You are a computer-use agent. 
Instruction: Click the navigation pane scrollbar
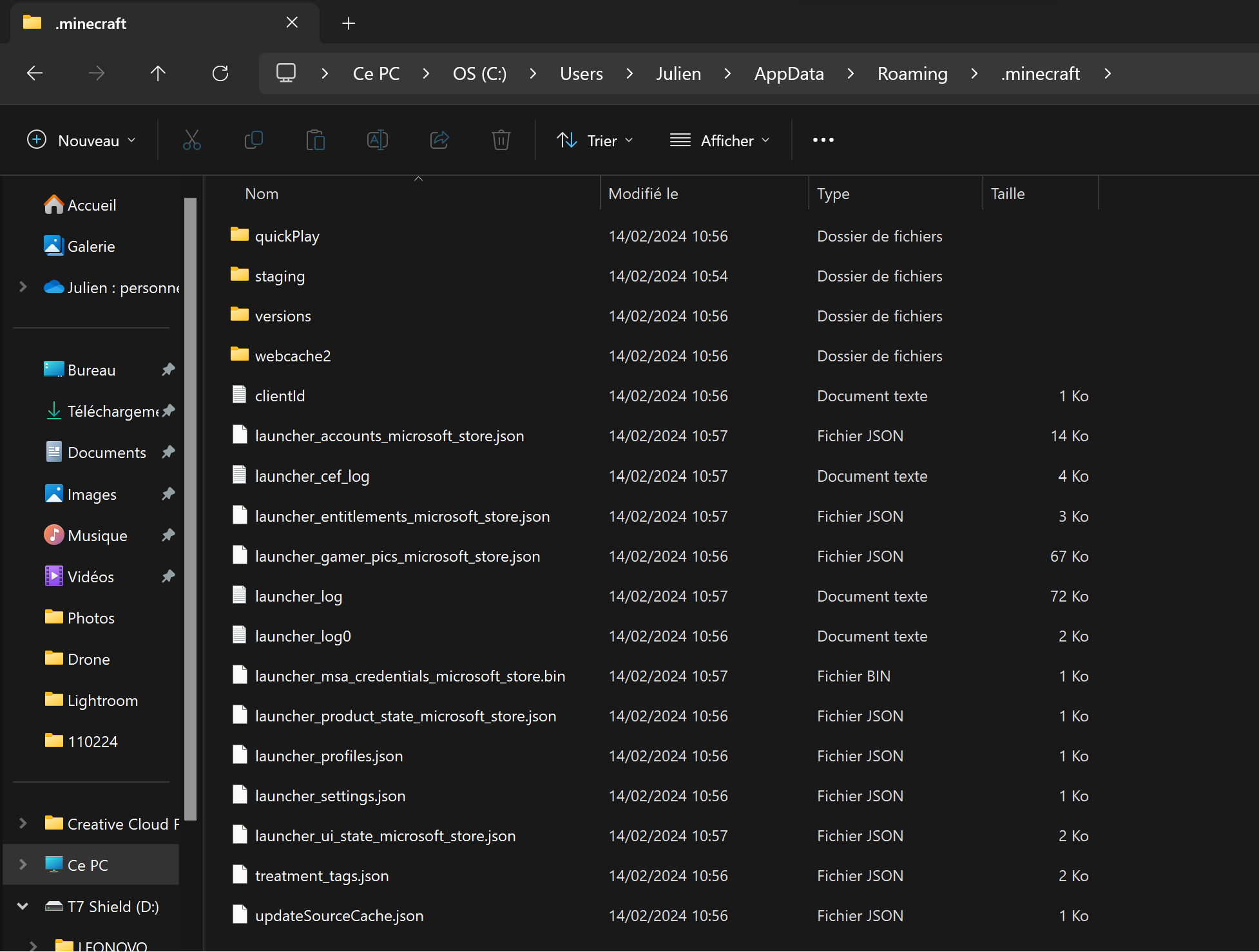pyautogui.click(x=190, y=508)
